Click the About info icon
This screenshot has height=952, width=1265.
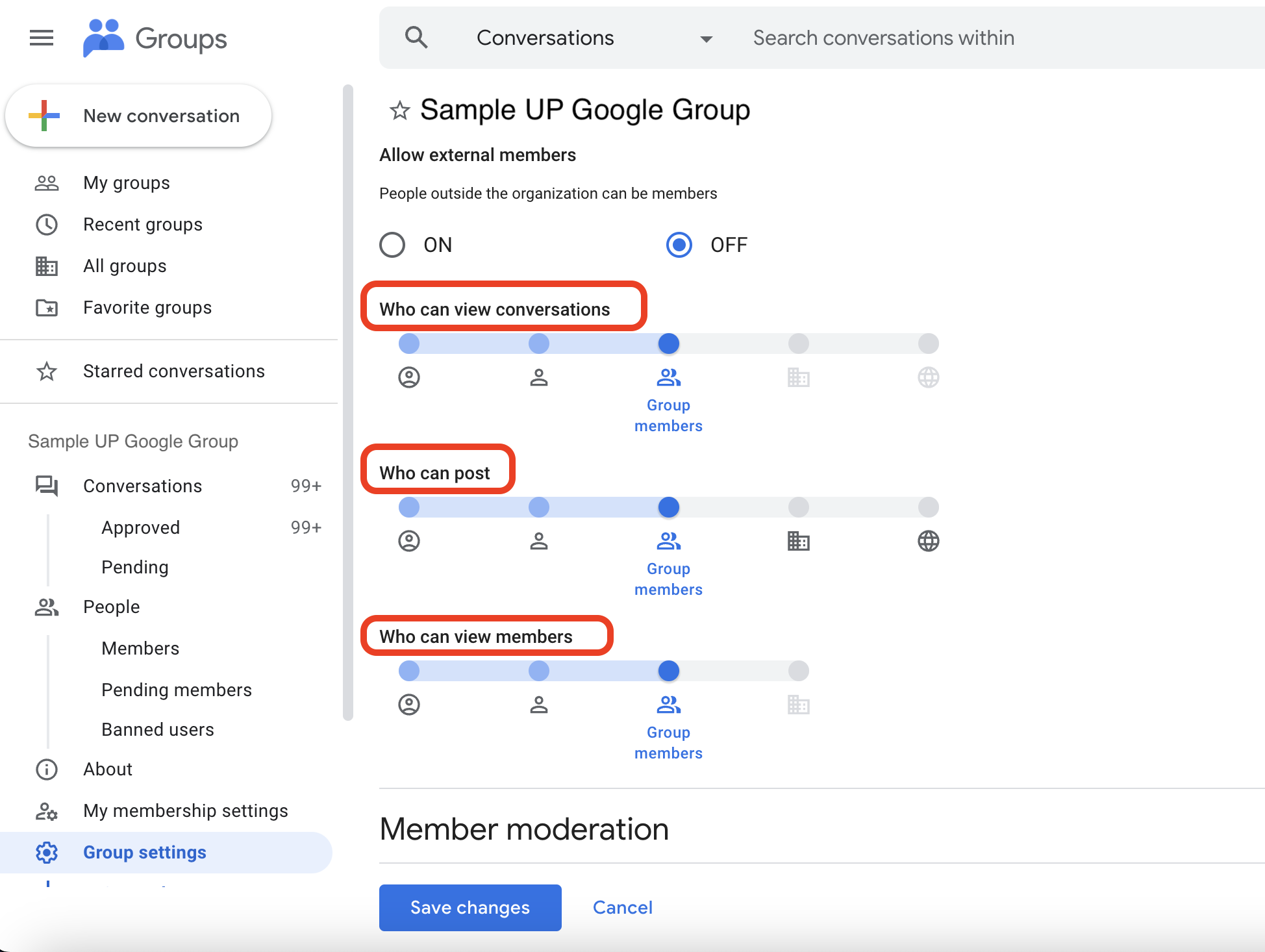click(47, 770)
